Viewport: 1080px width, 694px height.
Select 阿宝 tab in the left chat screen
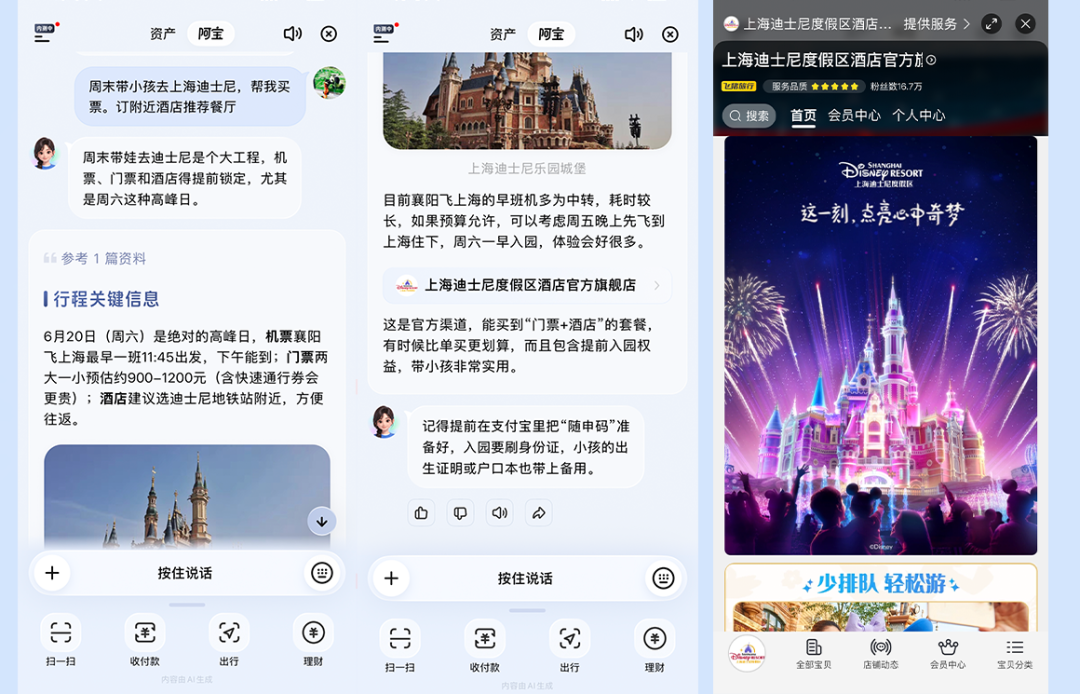pos(211,34)
